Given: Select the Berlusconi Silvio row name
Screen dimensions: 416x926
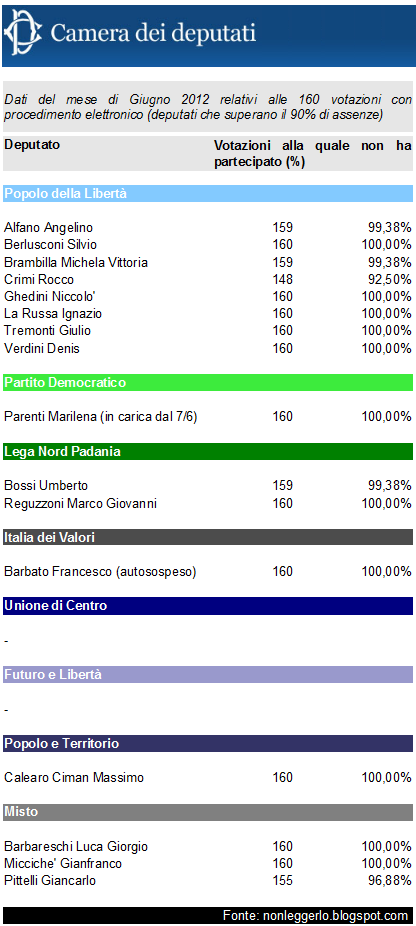Looking at the screenshot, I should 50,244.
